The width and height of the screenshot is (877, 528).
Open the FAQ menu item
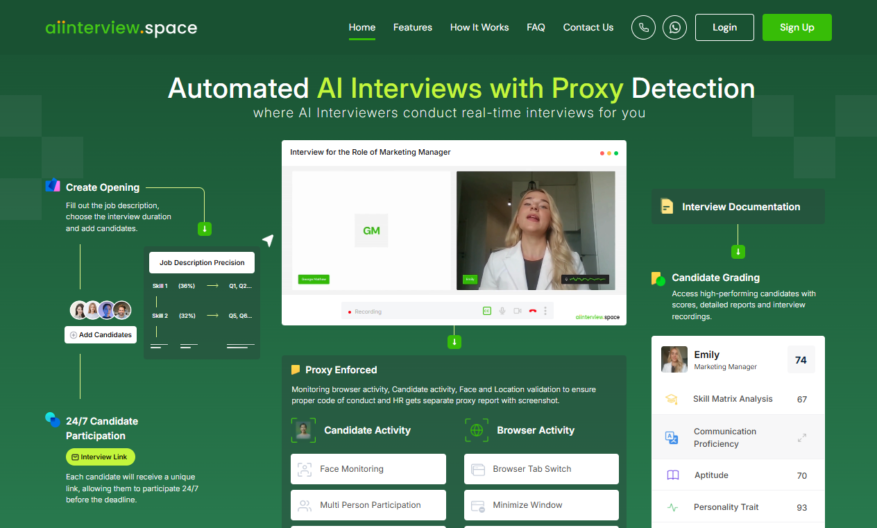tap(536, 27)
